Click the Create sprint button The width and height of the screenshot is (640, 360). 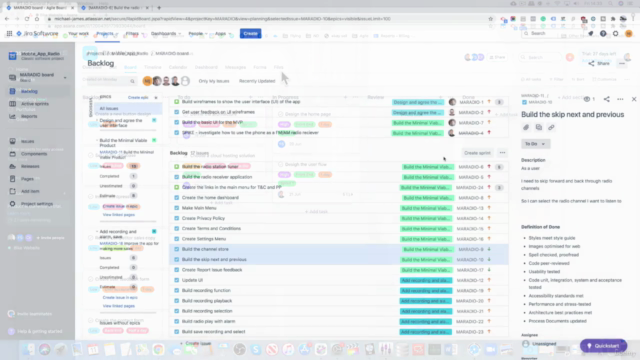477,153
